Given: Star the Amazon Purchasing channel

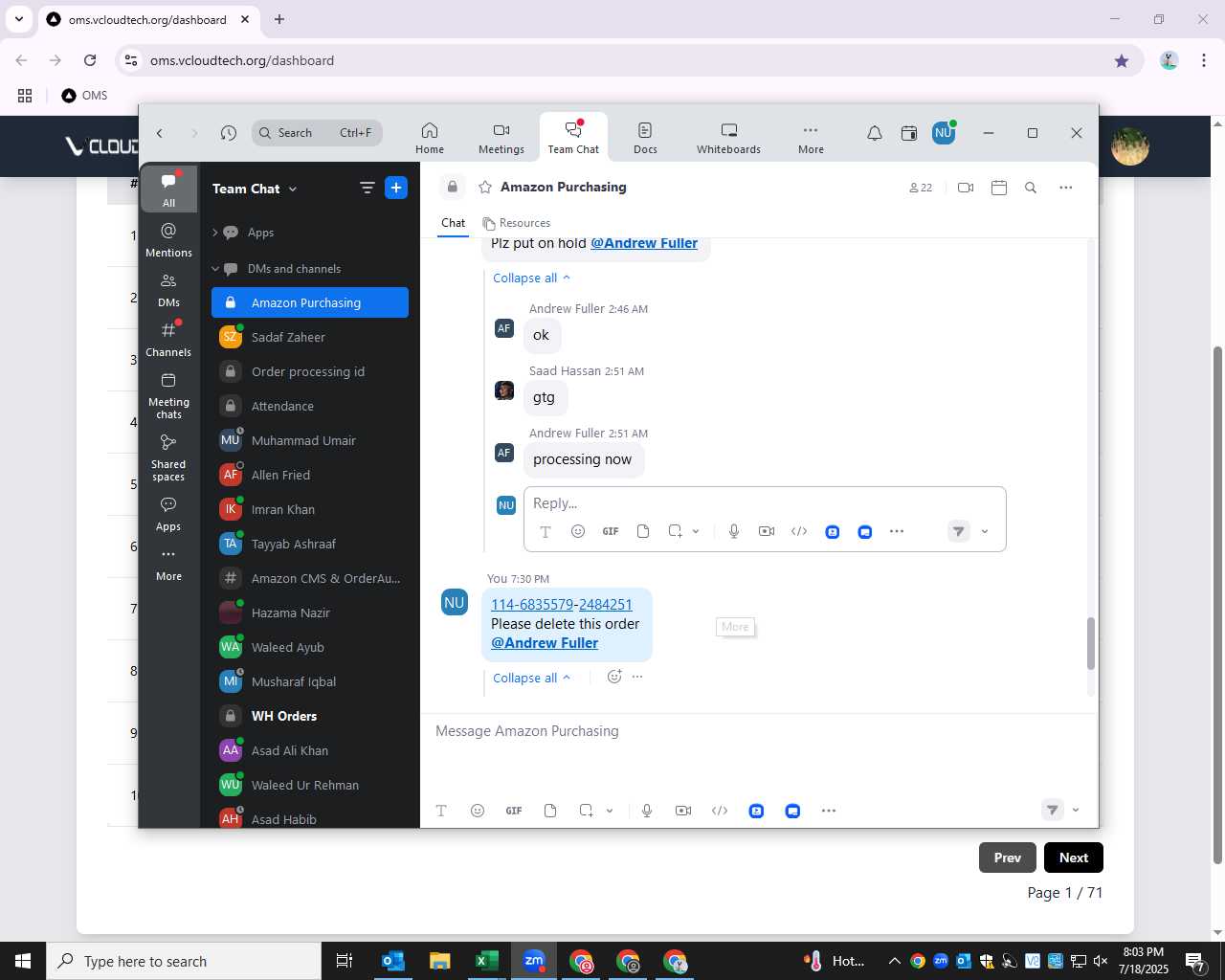Looking at the screenshot, I should coord(485,188).
